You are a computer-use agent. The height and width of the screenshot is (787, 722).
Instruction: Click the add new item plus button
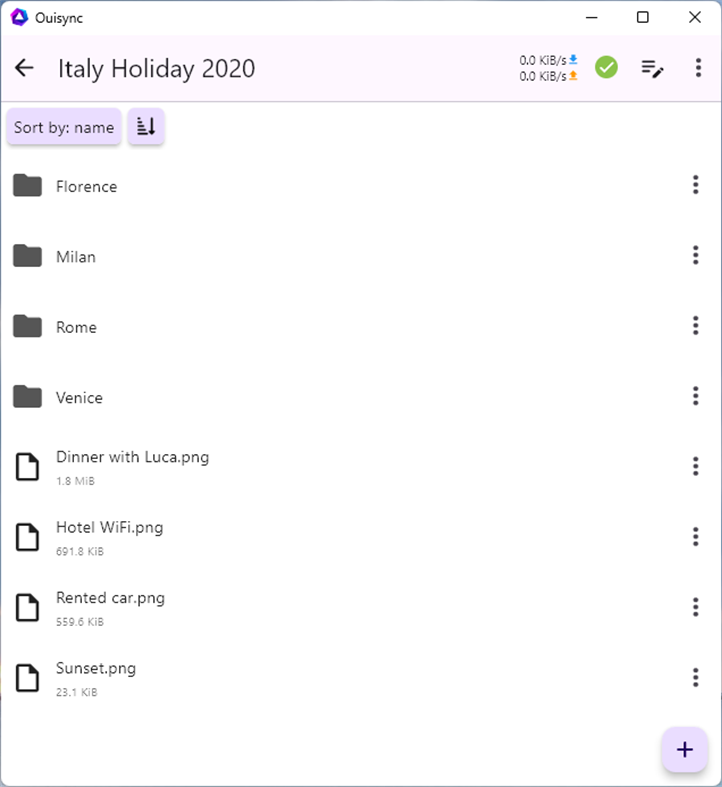click(x=685, y=750)
